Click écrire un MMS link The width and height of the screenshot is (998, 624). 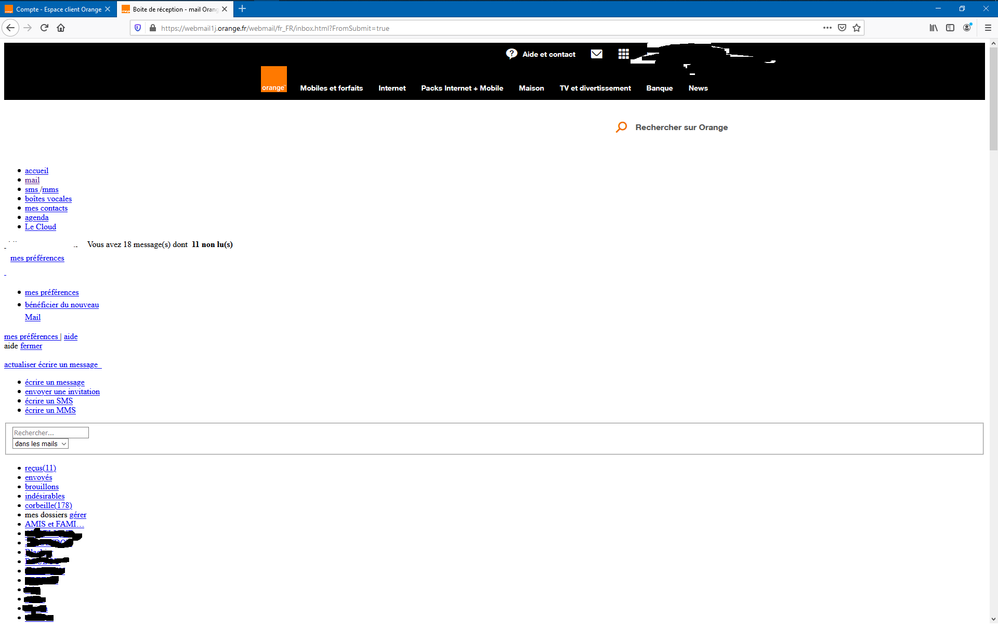point(50,411)
